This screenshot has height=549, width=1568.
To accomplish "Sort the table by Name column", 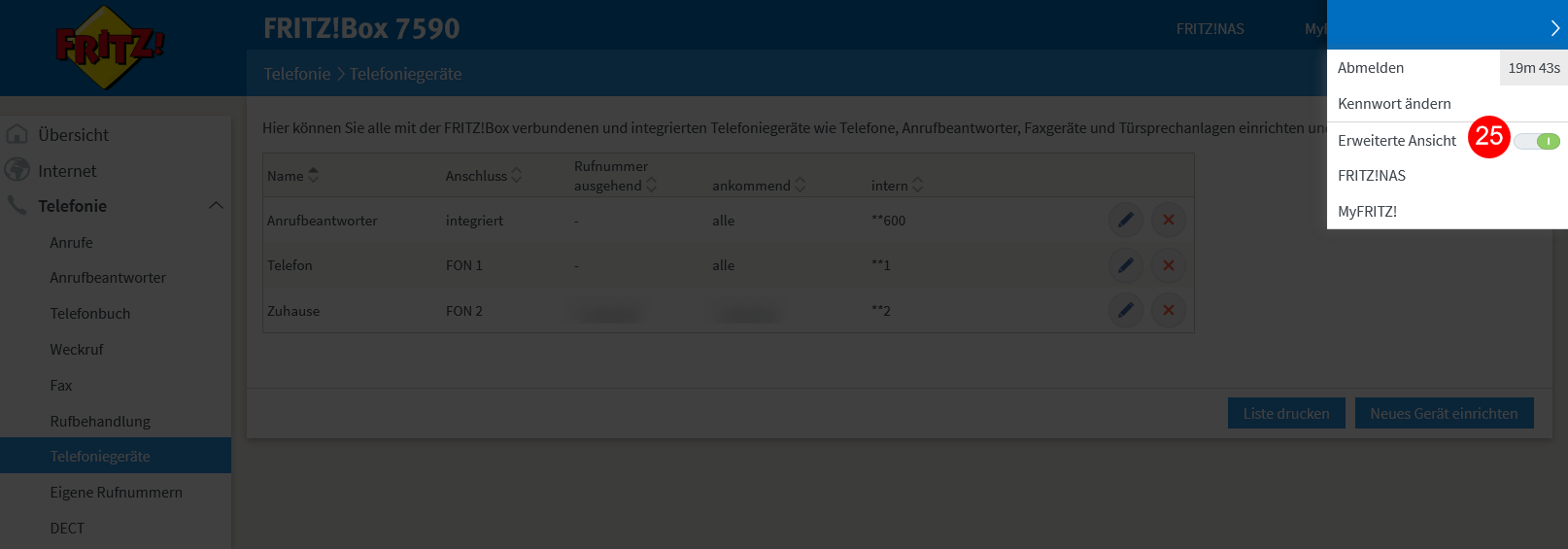I will pyautogui.click(x=292, y=176).
